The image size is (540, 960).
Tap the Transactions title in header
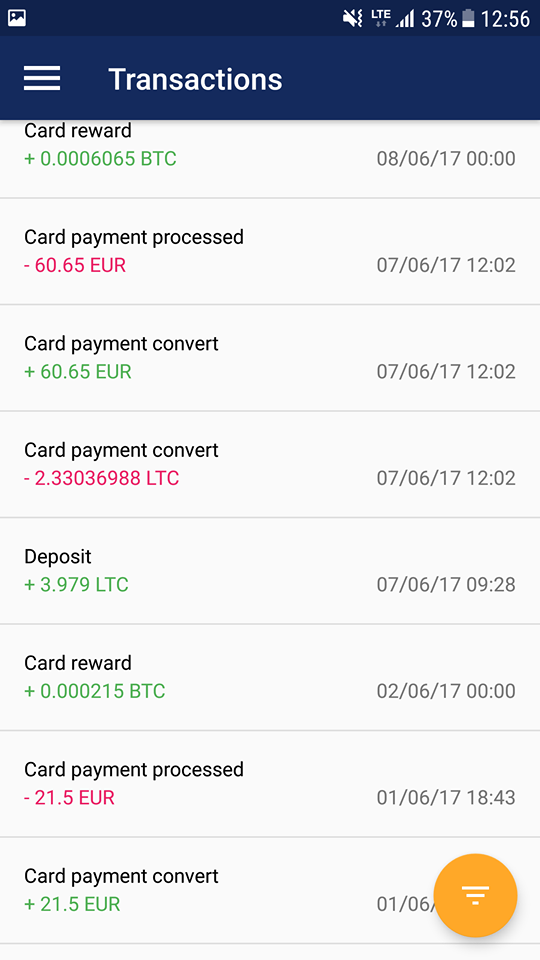(195, 79)
